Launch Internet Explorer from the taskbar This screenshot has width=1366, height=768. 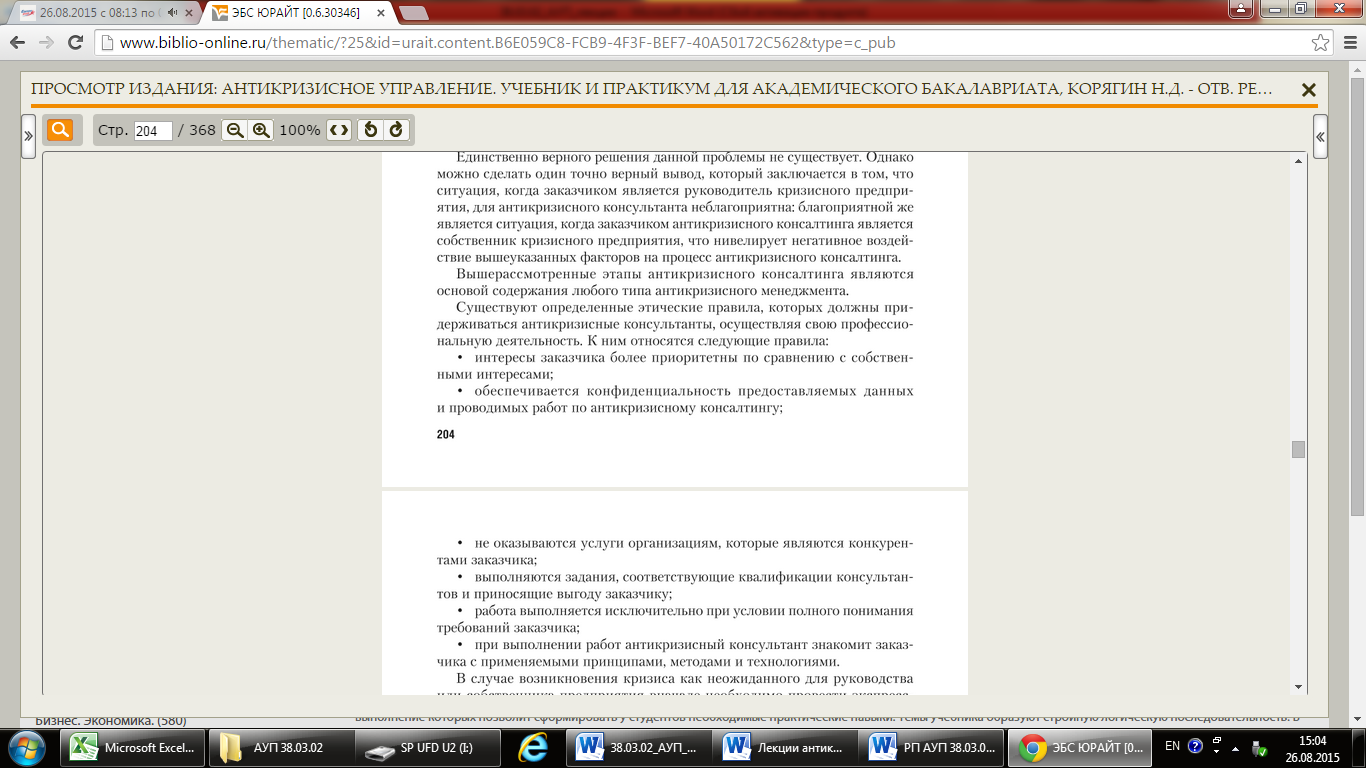[533, 748]
